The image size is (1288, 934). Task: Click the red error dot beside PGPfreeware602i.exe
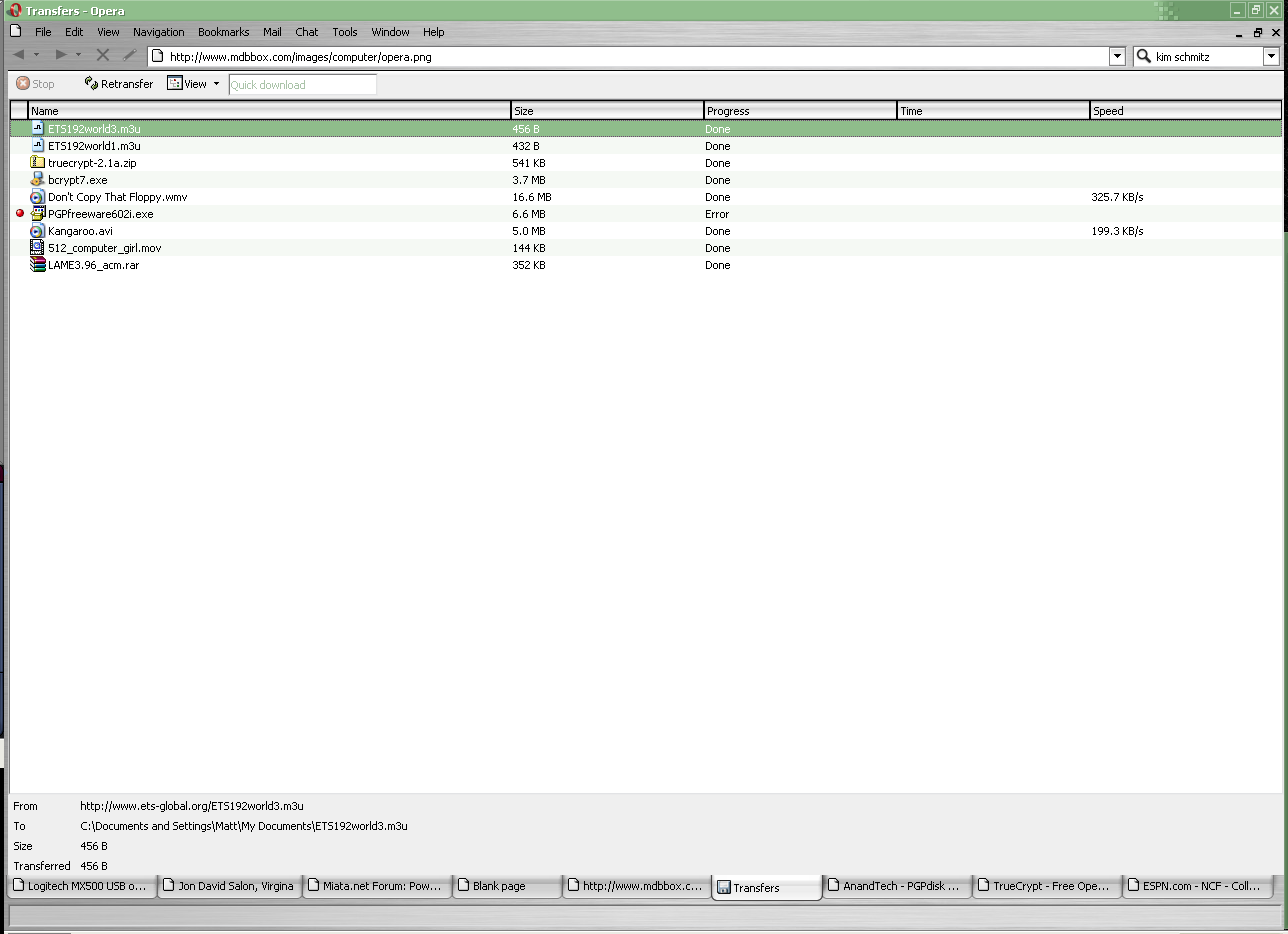point(20,214)
